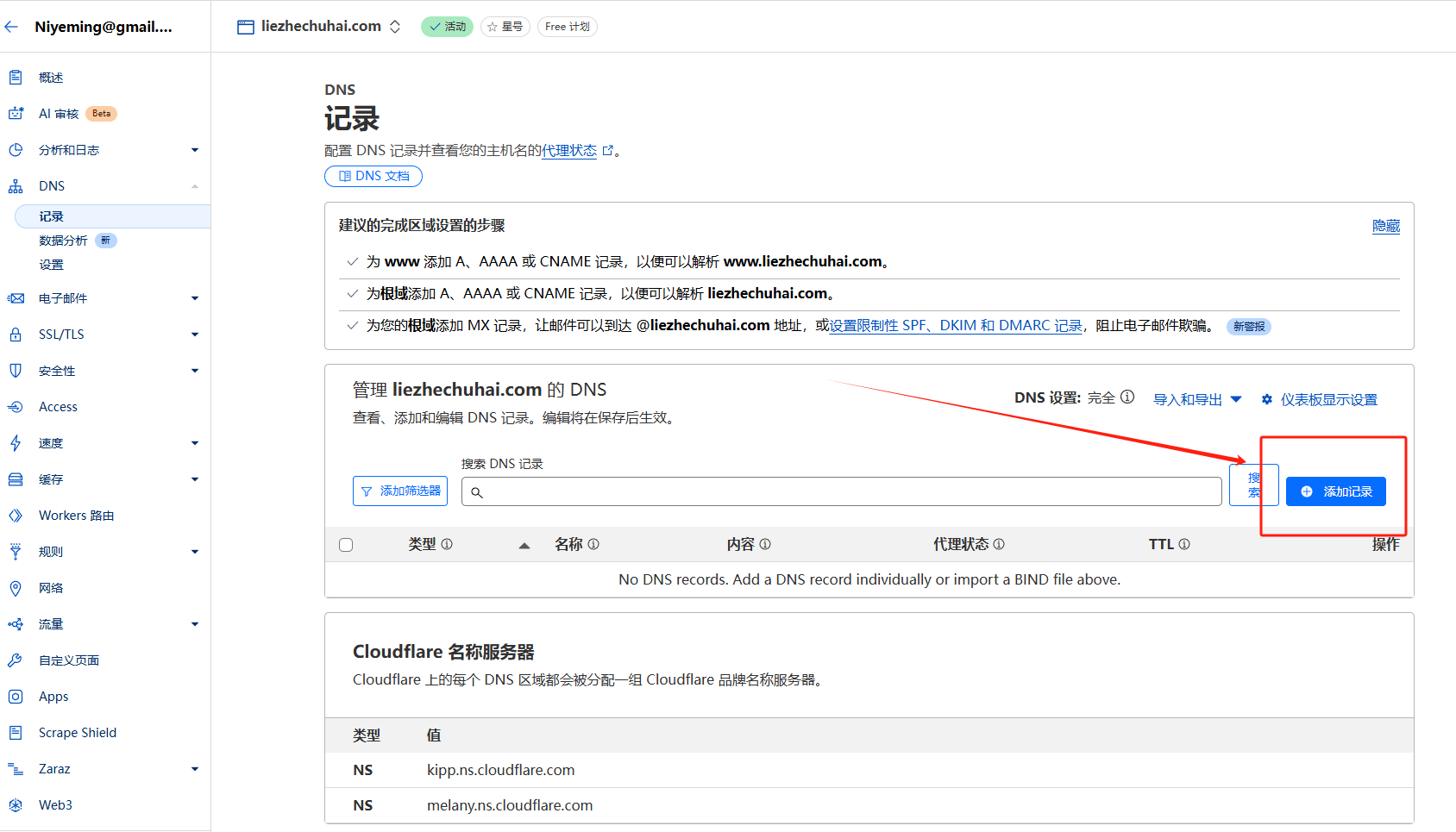Click the Zaraz icon in sidebar
1456x832 pixels.
(16, 769)
